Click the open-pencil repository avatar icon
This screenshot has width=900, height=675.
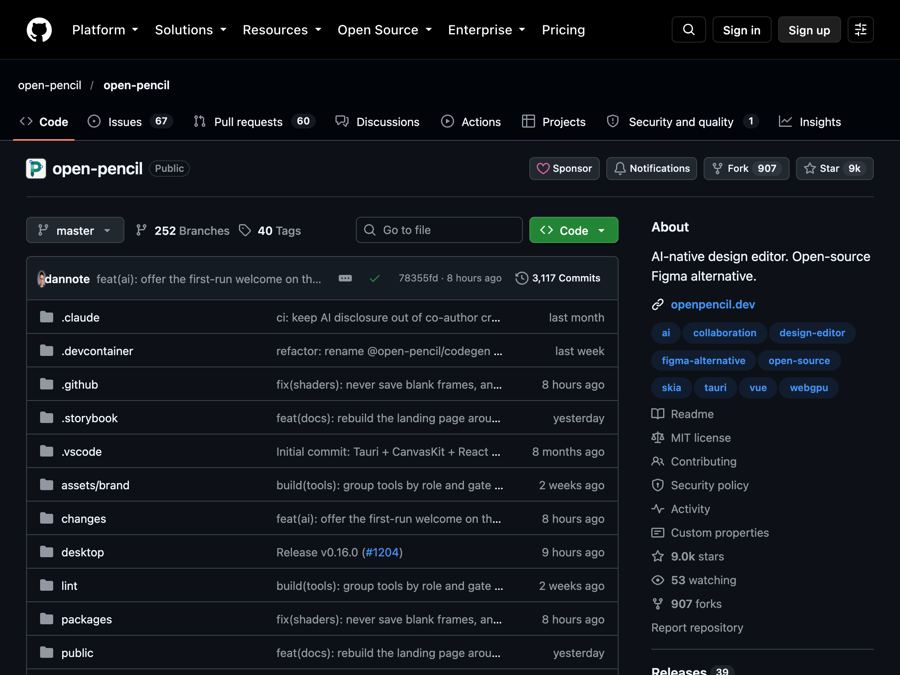point(36,169)
